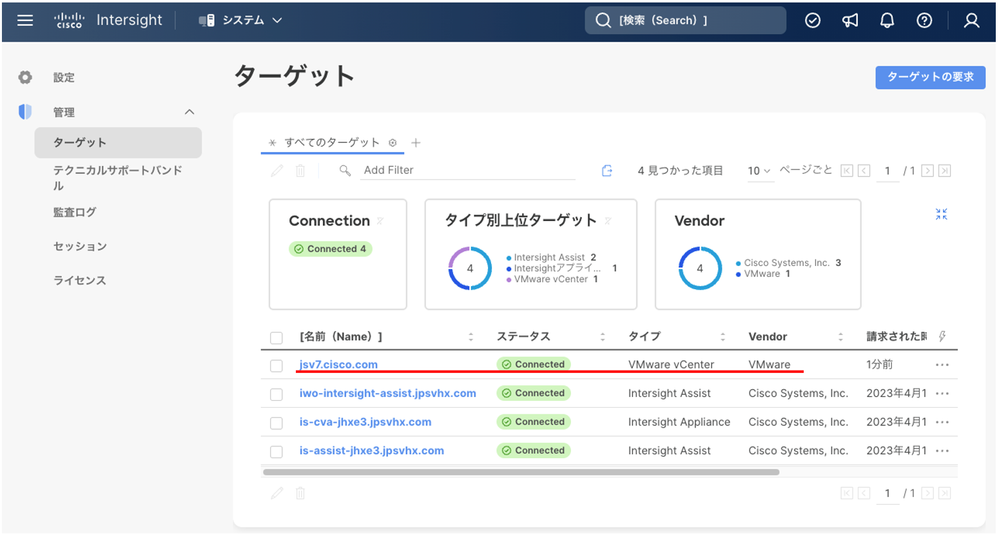Click the horizontal table scrollbar
Viewport: 999px width, 536px height.
(x=521, y=472)
